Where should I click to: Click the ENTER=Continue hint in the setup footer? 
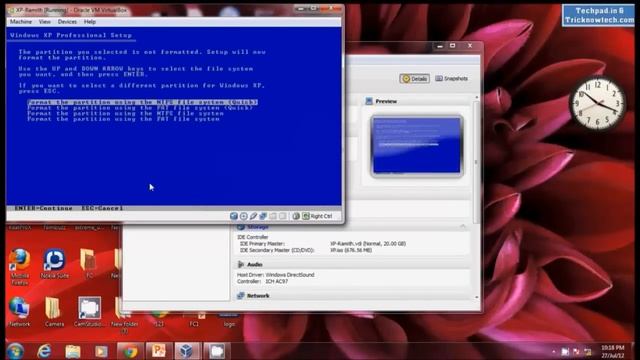43,208
